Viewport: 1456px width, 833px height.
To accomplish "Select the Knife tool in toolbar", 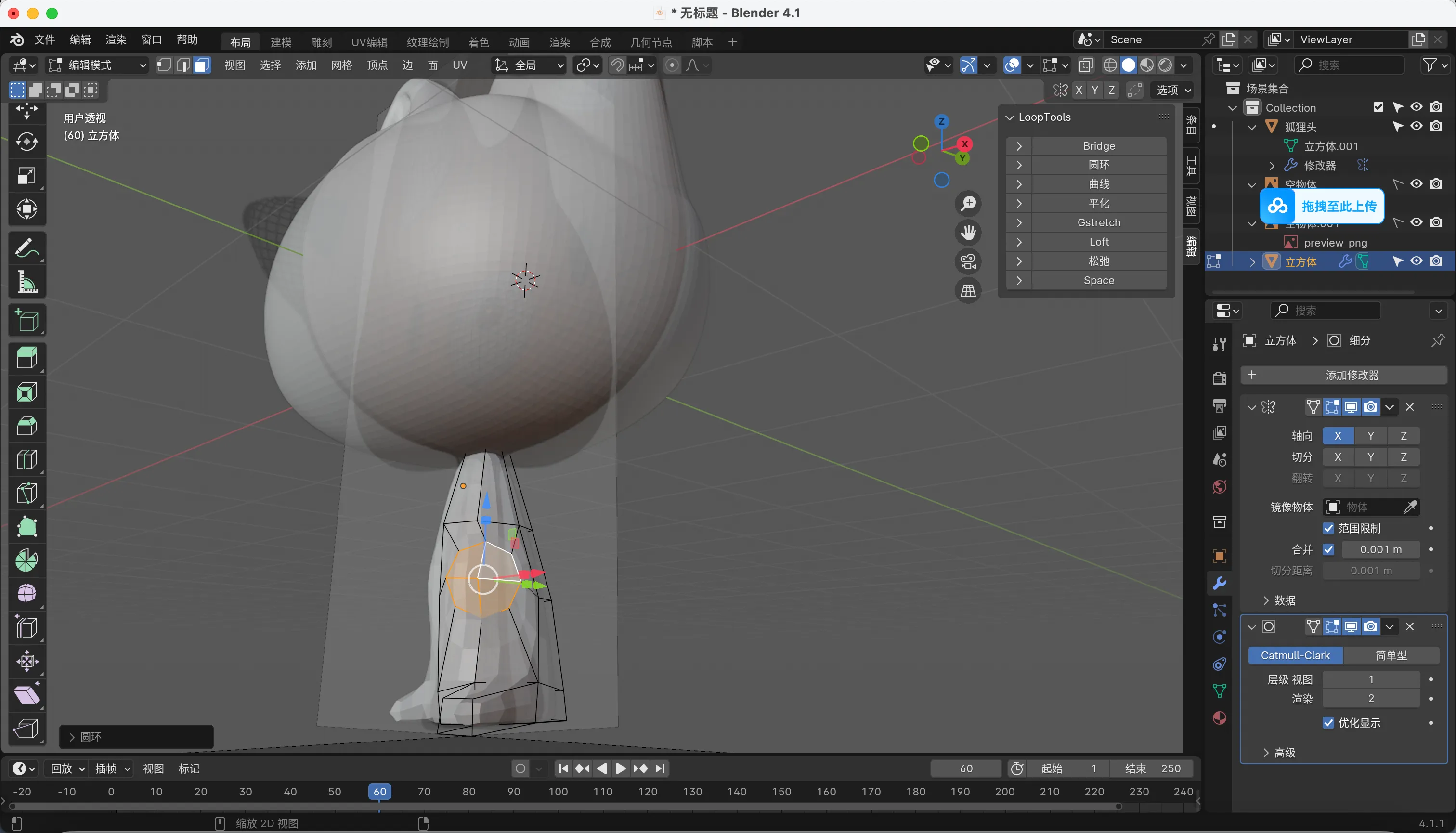I will [x=26, y=493].
